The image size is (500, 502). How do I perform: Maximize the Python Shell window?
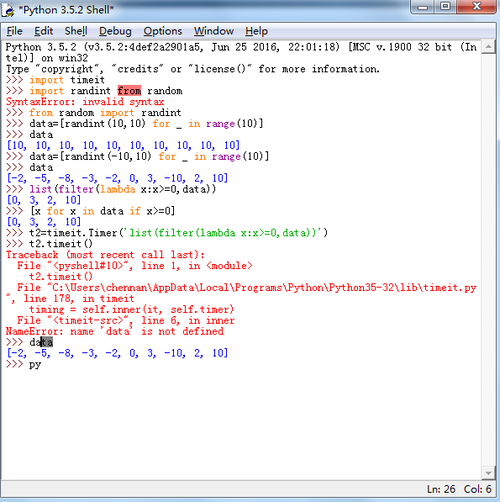coord(446,7)
